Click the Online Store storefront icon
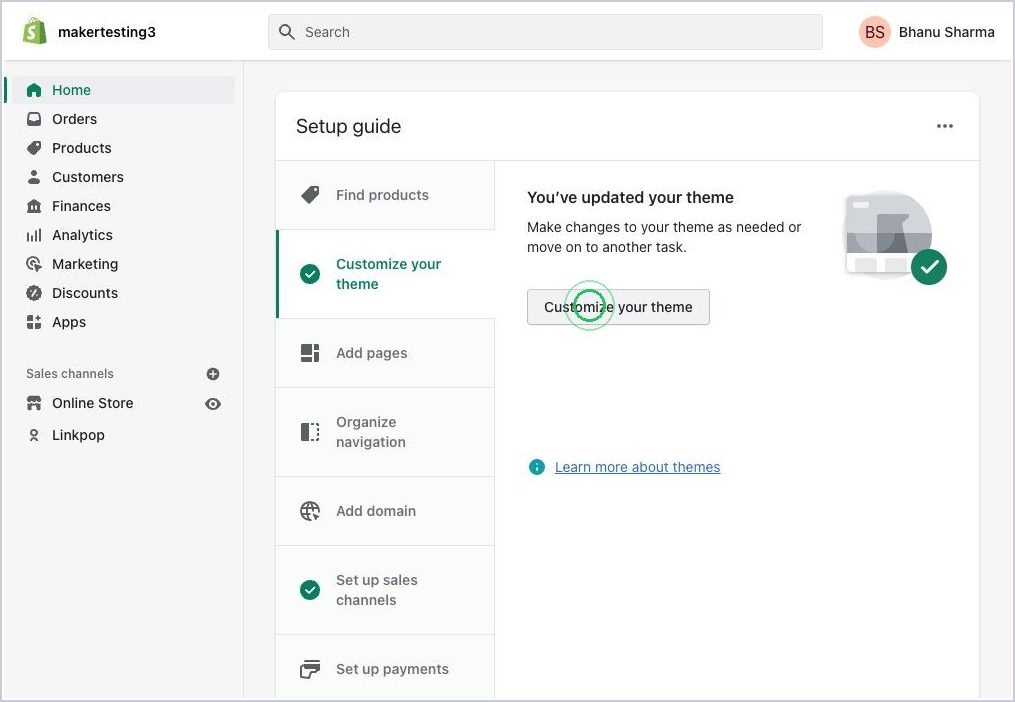Screen dimensions: 1015x702 [x=34, y=403]
